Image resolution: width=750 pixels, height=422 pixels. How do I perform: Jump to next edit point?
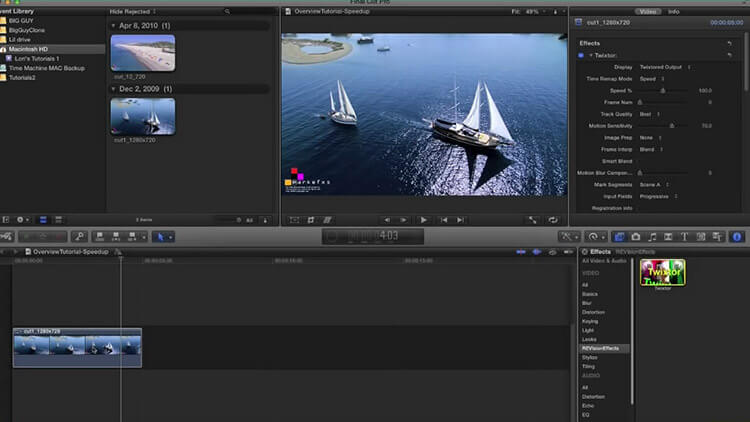460,220
